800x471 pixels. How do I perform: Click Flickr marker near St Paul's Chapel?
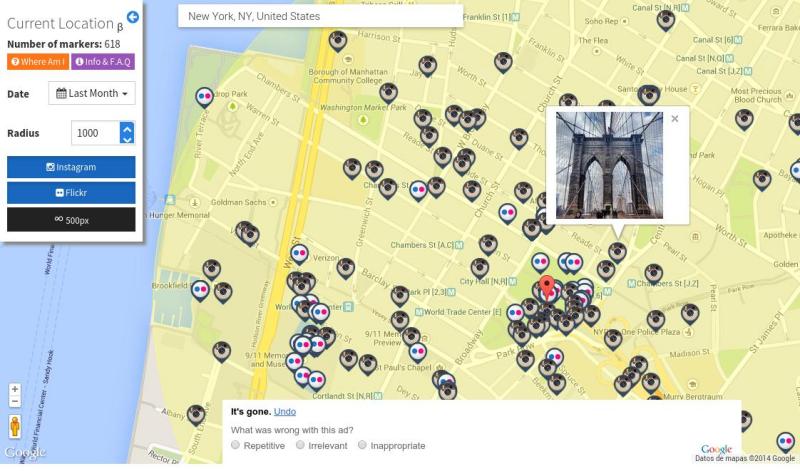(417, 353)
